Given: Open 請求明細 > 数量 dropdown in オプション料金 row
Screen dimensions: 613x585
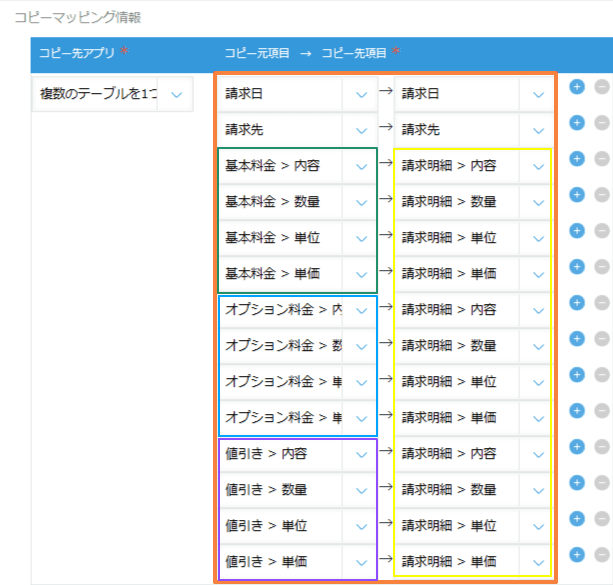Looking at the screenshot, I should 474,346.
